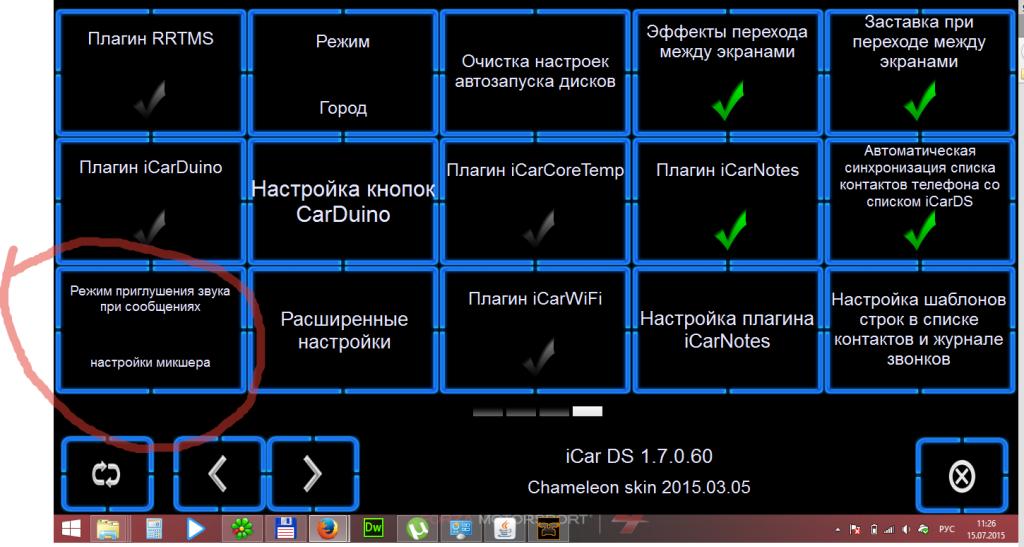1024x547 pixels.
Task: Open ICQ flower icon in taskbar
Action: tap(240, 528)
